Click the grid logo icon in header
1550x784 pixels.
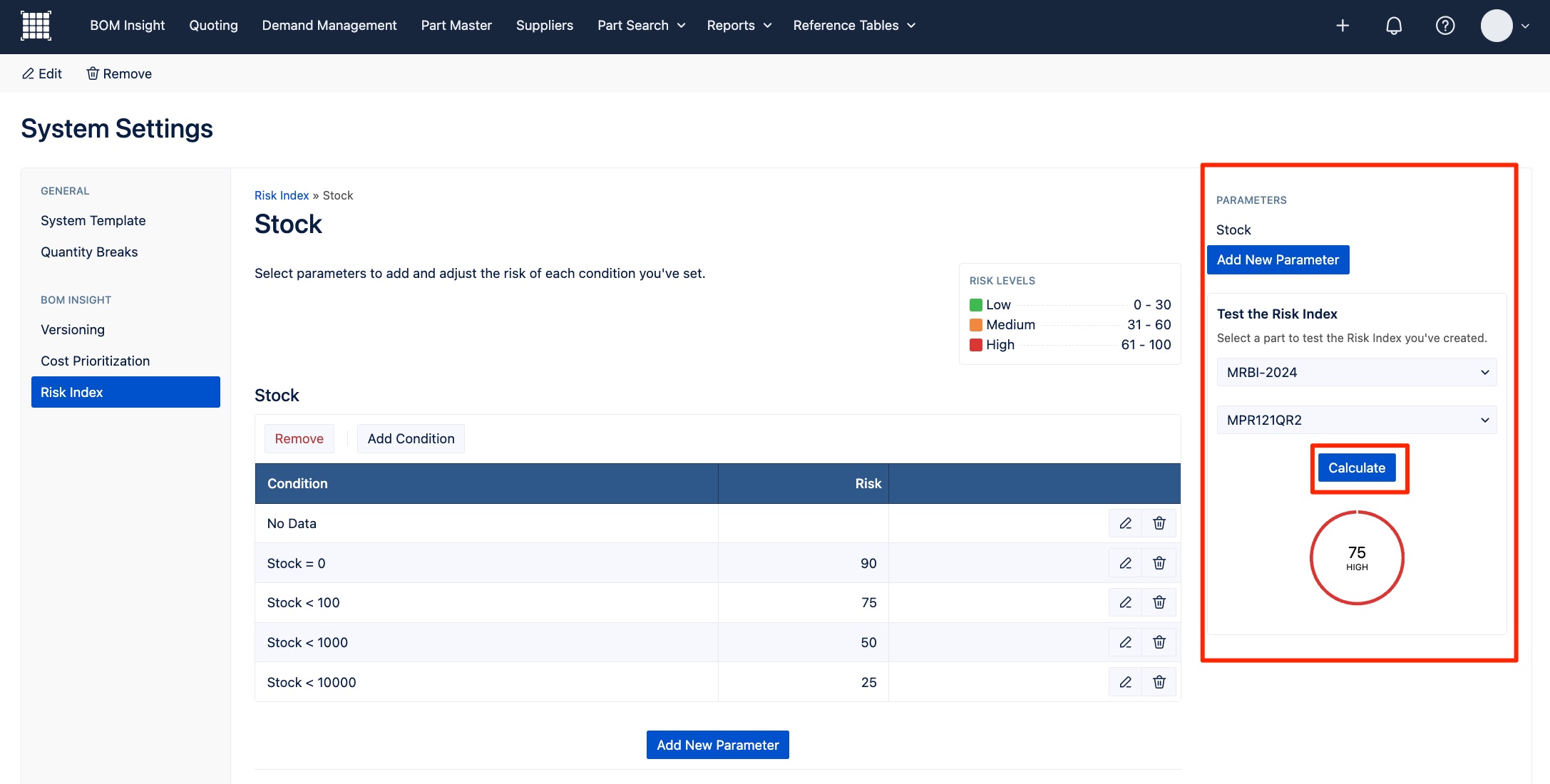[x=36, y=26]
